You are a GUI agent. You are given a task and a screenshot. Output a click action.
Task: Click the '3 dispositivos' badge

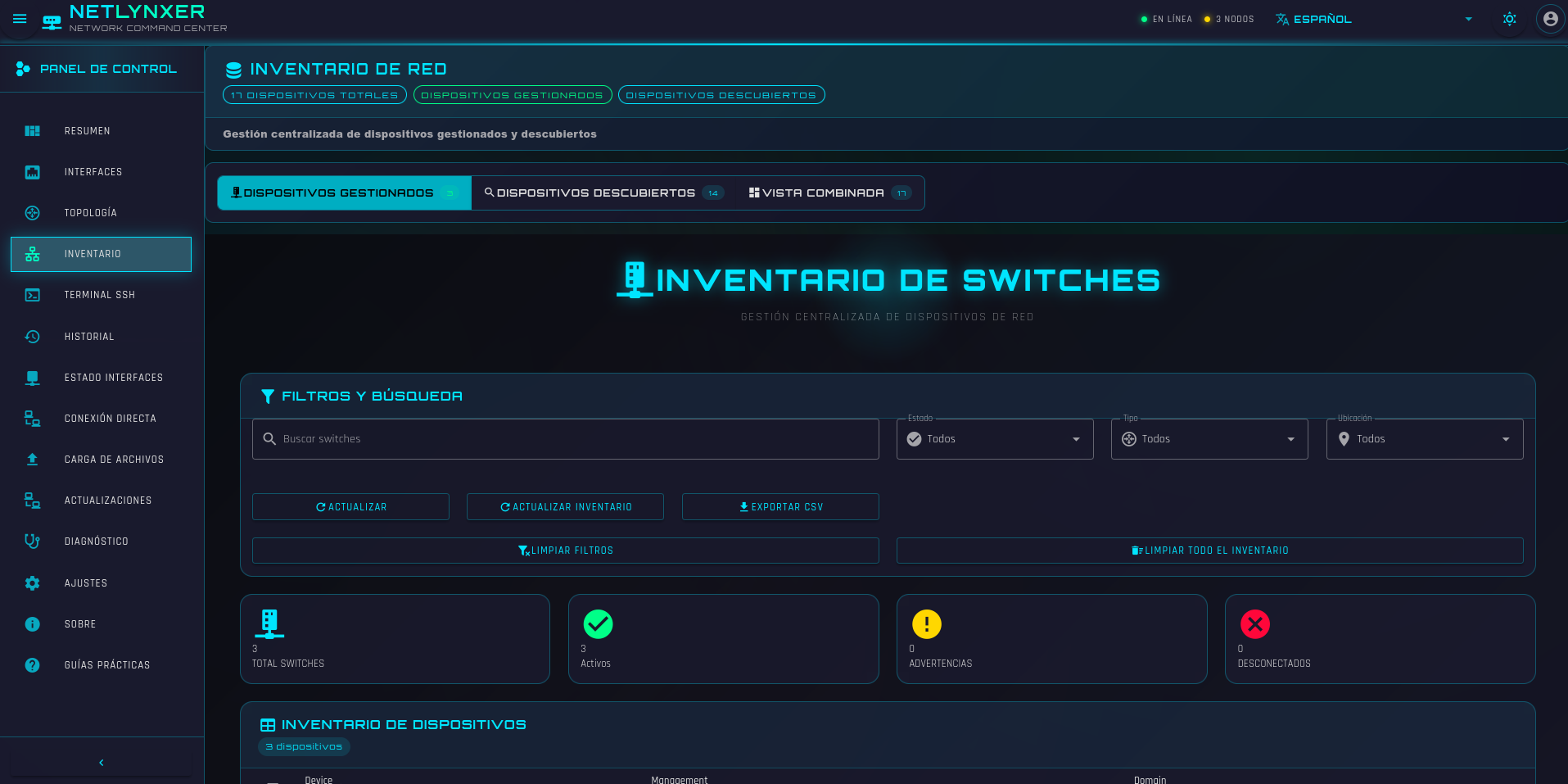[304, 746]
